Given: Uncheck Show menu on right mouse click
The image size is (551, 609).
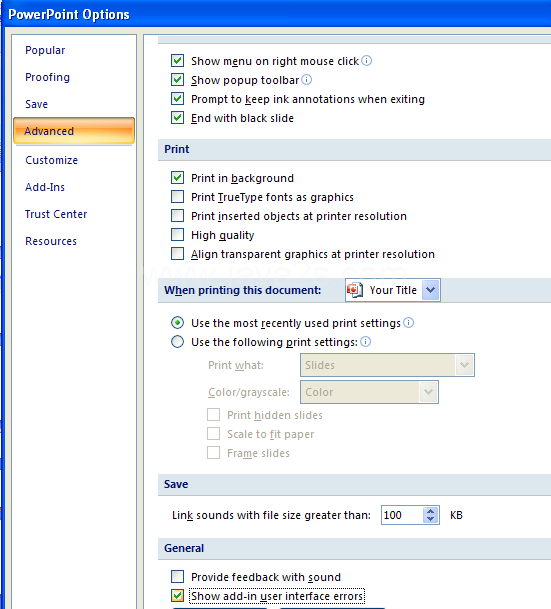Looking at the screenshot, I should [177, 61].
